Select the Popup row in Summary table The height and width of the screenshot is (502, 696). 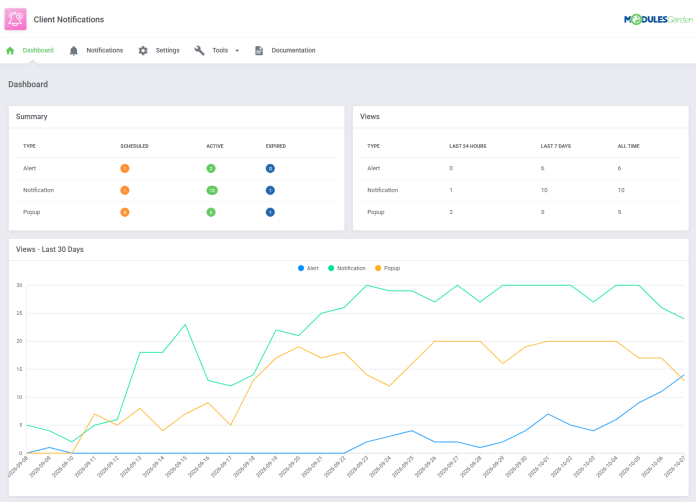tap(177, 212)
